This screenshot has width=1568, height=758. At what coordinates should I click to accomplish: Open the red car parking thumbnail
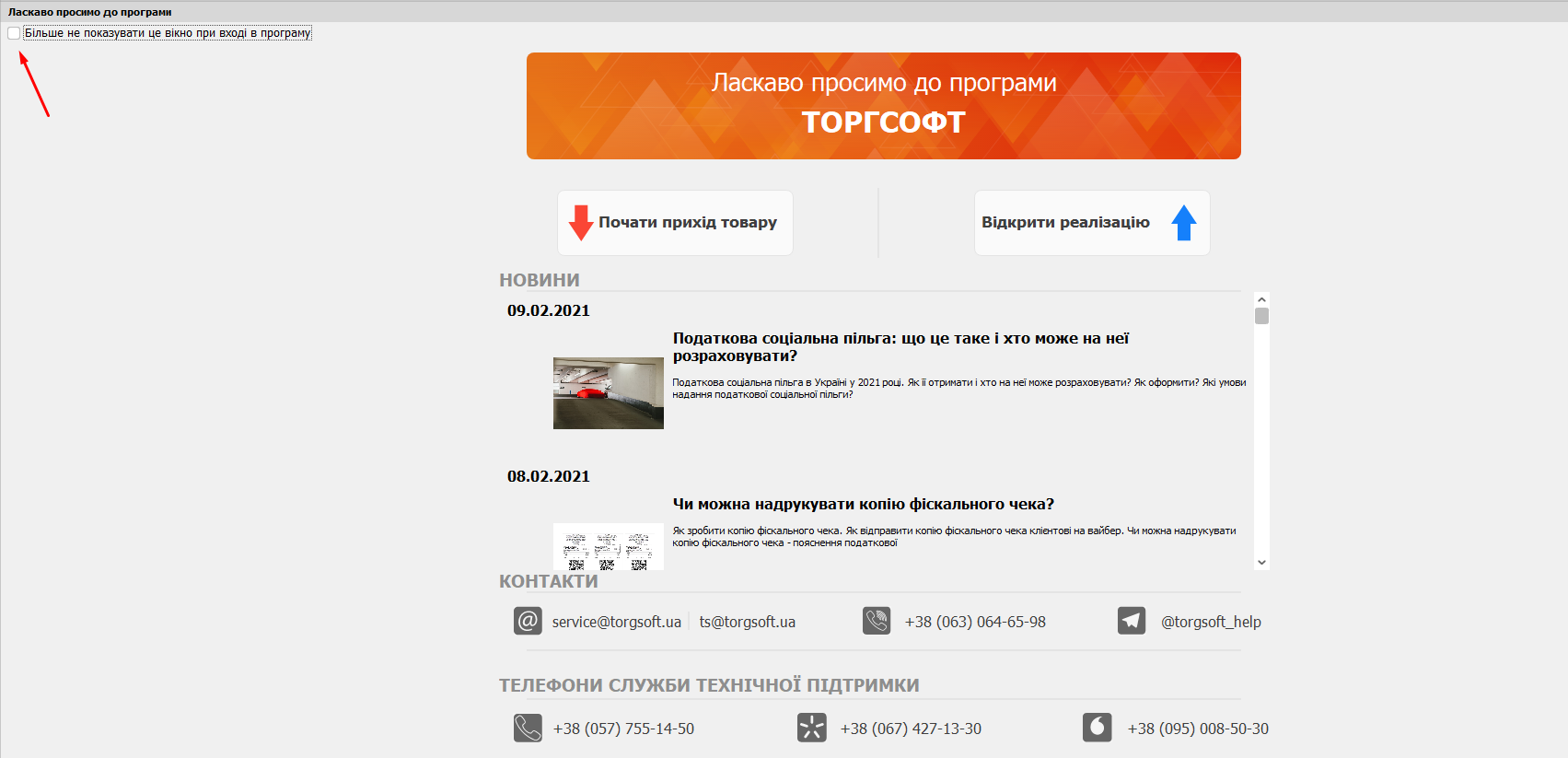(608, 393)
